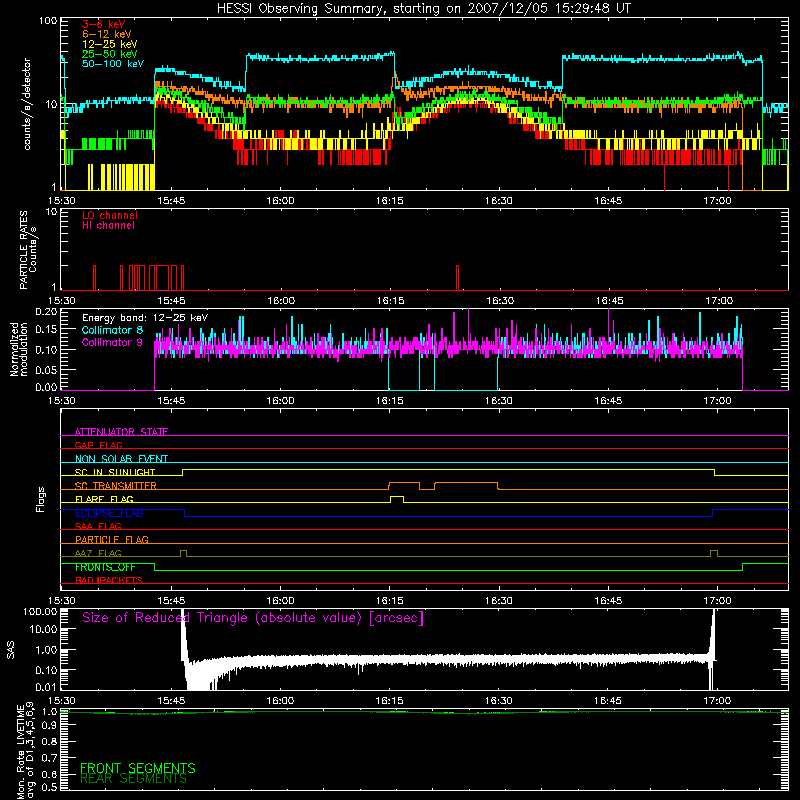Viewport: 800px width, 800px height.
Task: Pick the cyan 50-100 keV legend label
Action: [113, 64]
